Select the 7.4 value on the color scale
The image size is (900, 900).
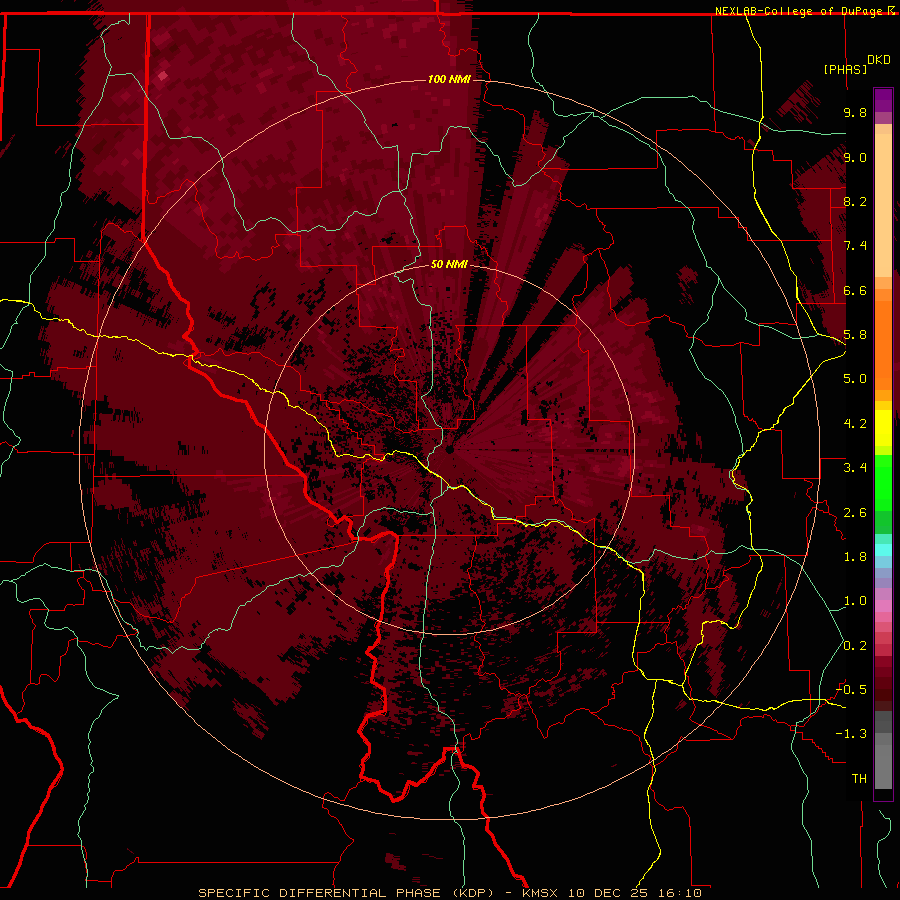click(855, 246)
